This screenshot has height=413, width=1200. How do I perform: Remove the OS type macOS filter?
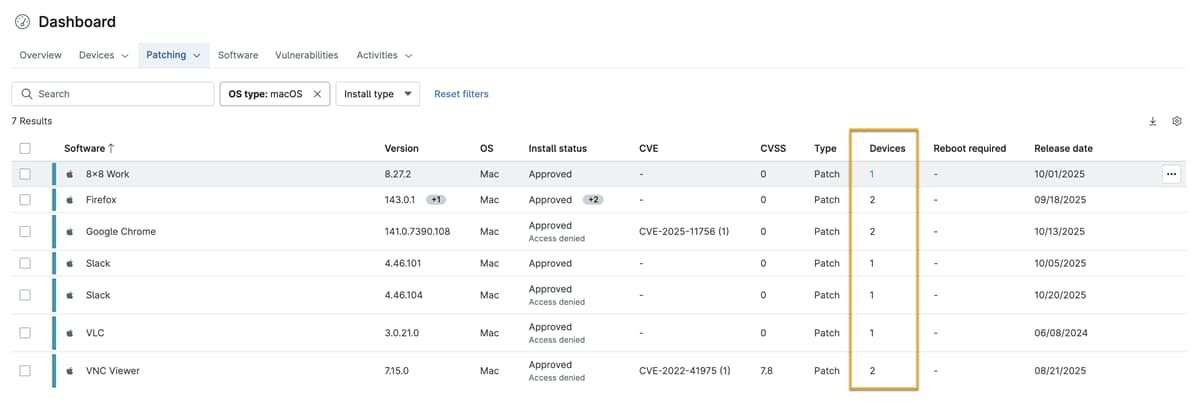pos(317,94)
